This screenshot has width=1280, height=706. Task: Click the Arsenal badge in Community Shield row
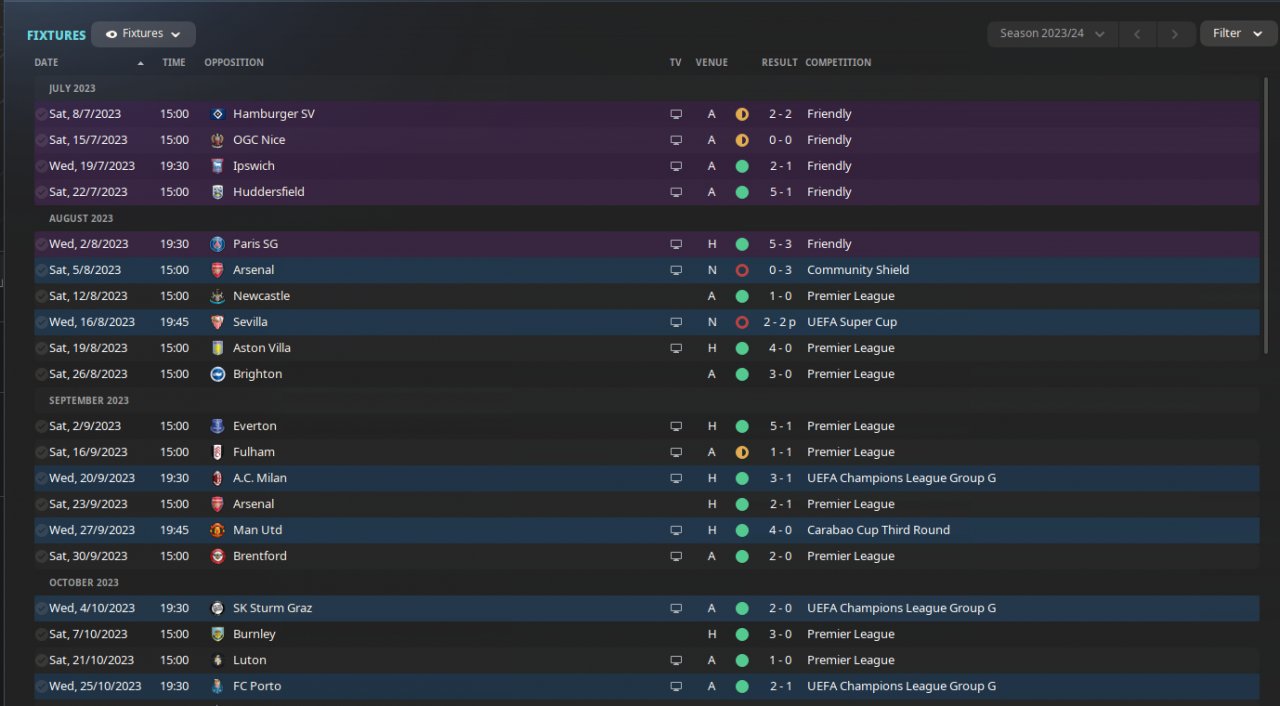pos(218,270)
